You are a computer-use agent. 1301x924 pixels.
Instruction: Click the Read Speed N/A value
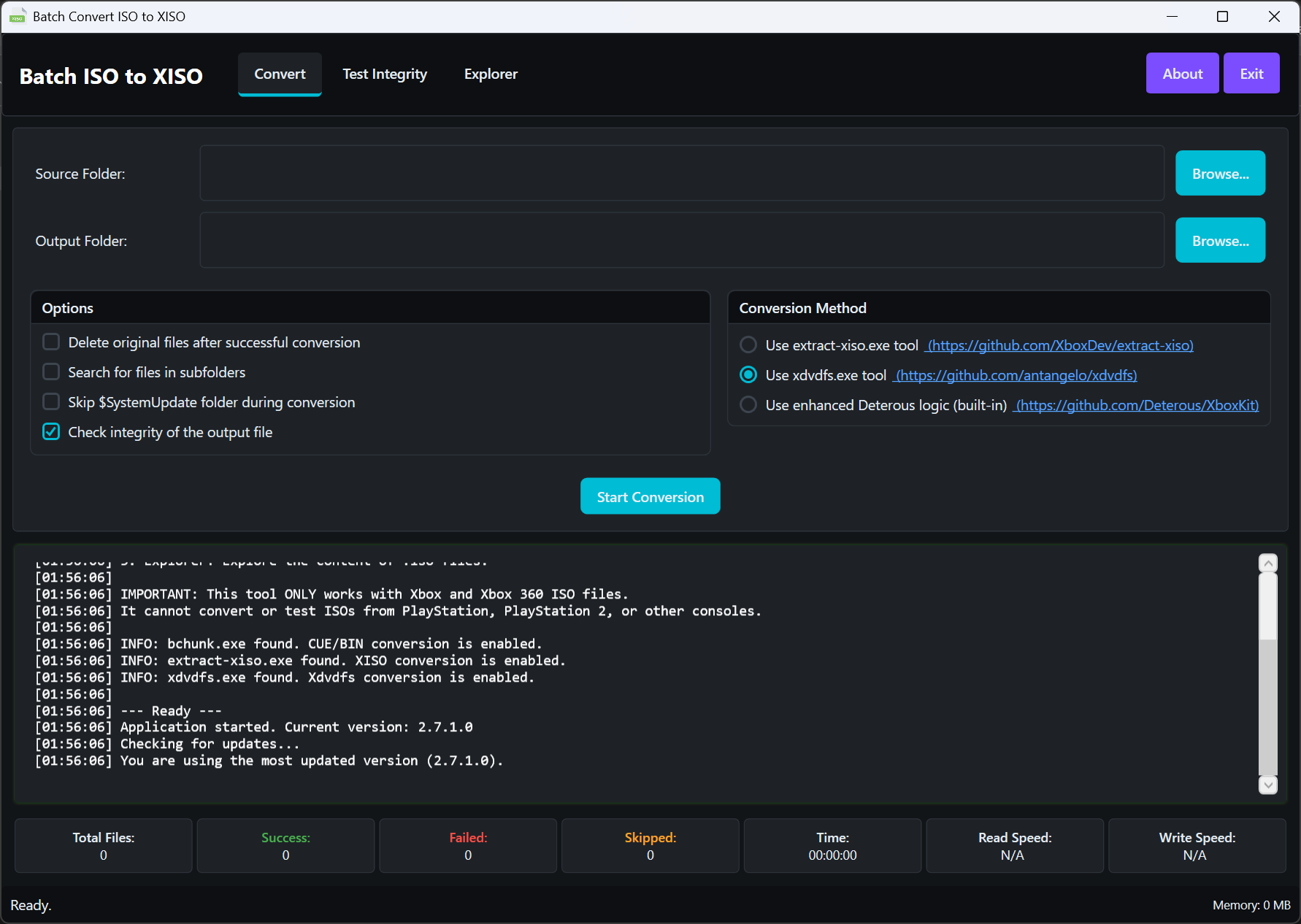(1013, 855)
